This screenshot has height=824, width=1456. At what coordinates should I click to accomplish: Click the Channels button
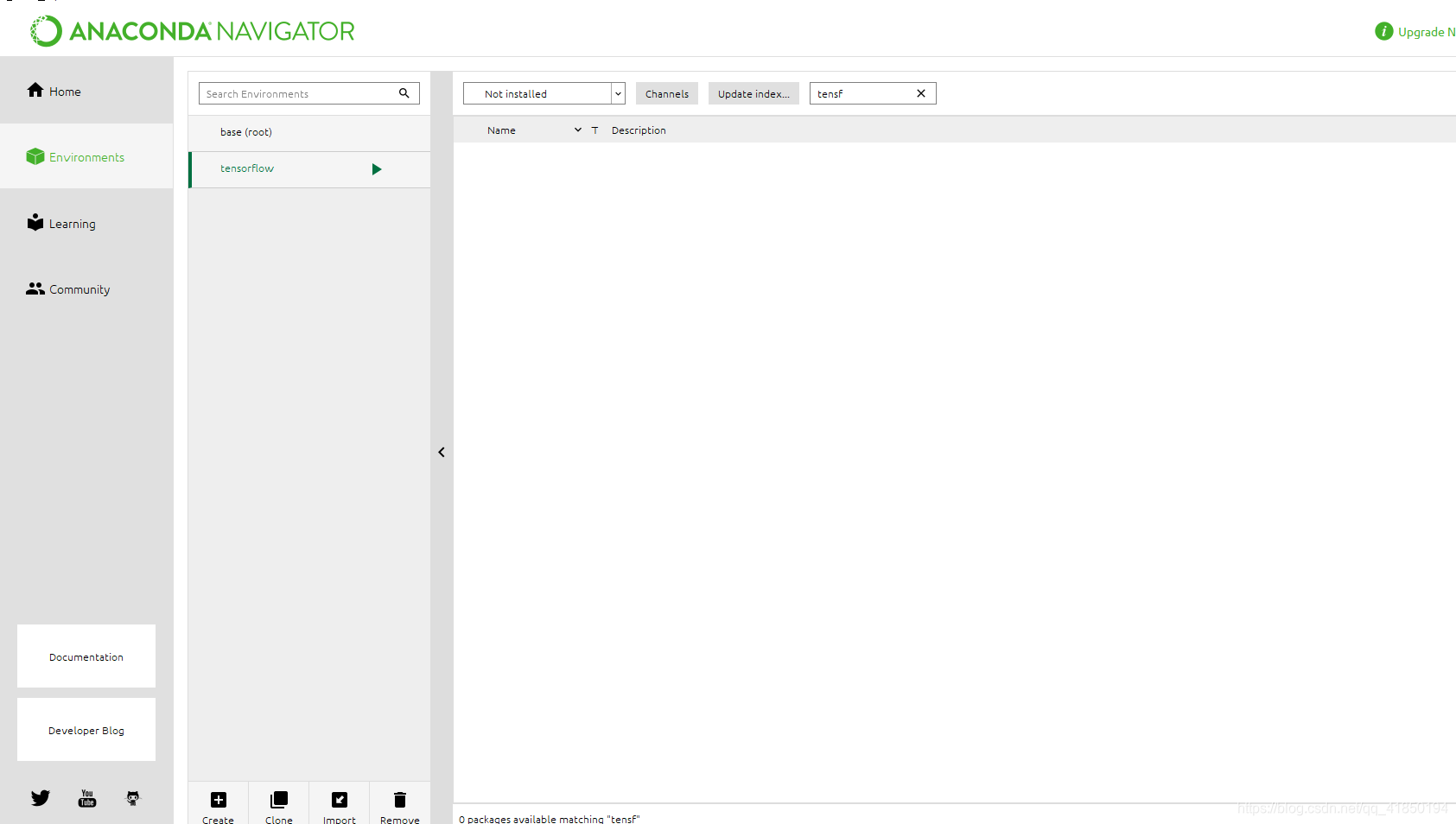667,93
